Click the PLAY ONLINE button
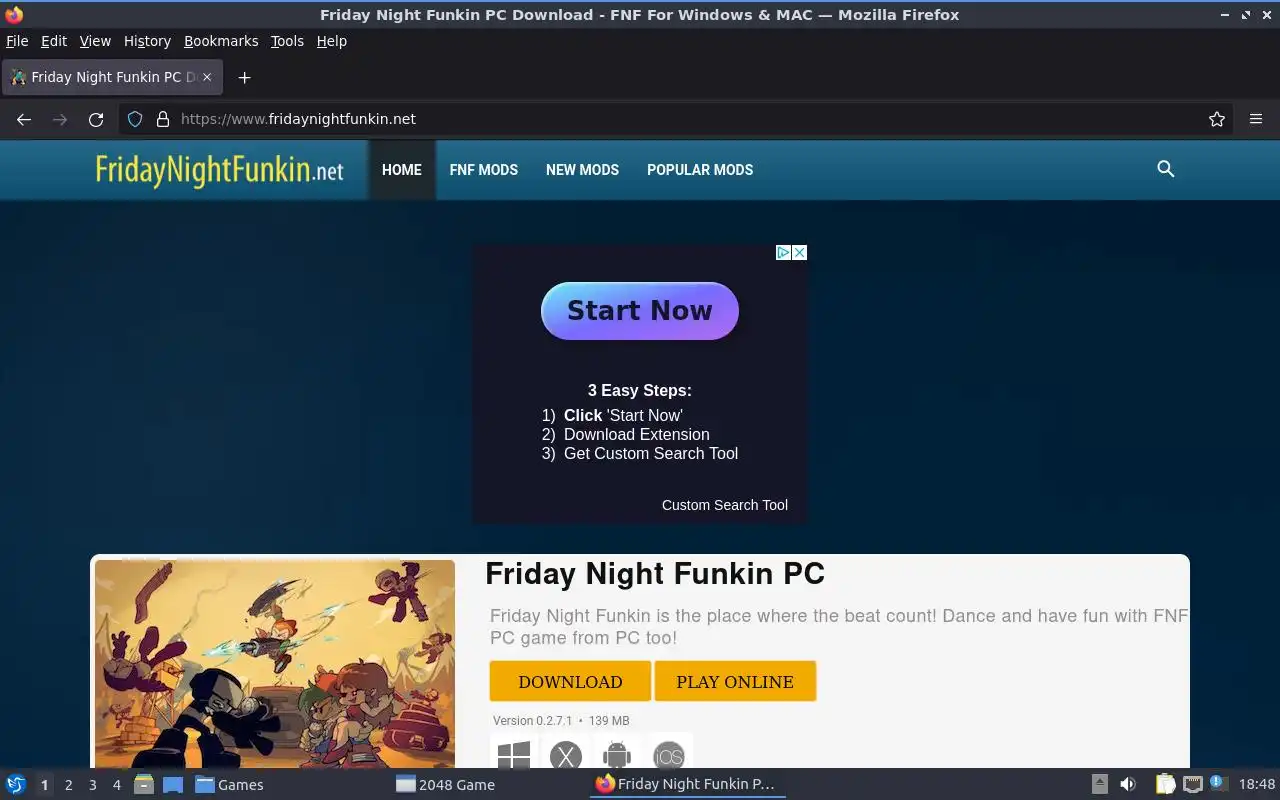Screen dimensions: 1280x800 [x=735, y=681]
